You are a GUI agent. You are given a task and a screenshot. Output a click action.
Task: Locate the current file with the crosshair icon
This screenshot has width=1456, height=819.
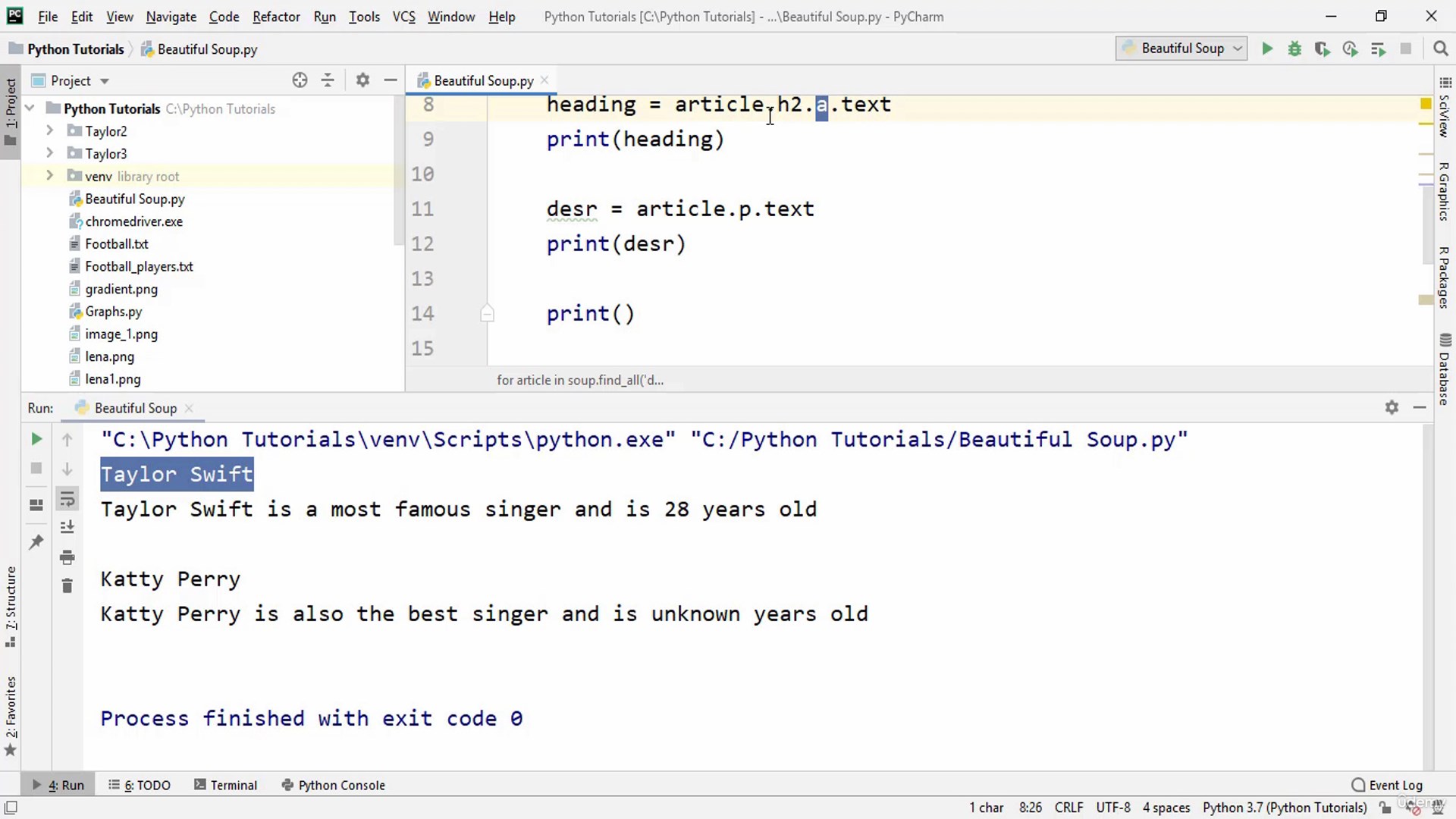click(x=300, y=80)
